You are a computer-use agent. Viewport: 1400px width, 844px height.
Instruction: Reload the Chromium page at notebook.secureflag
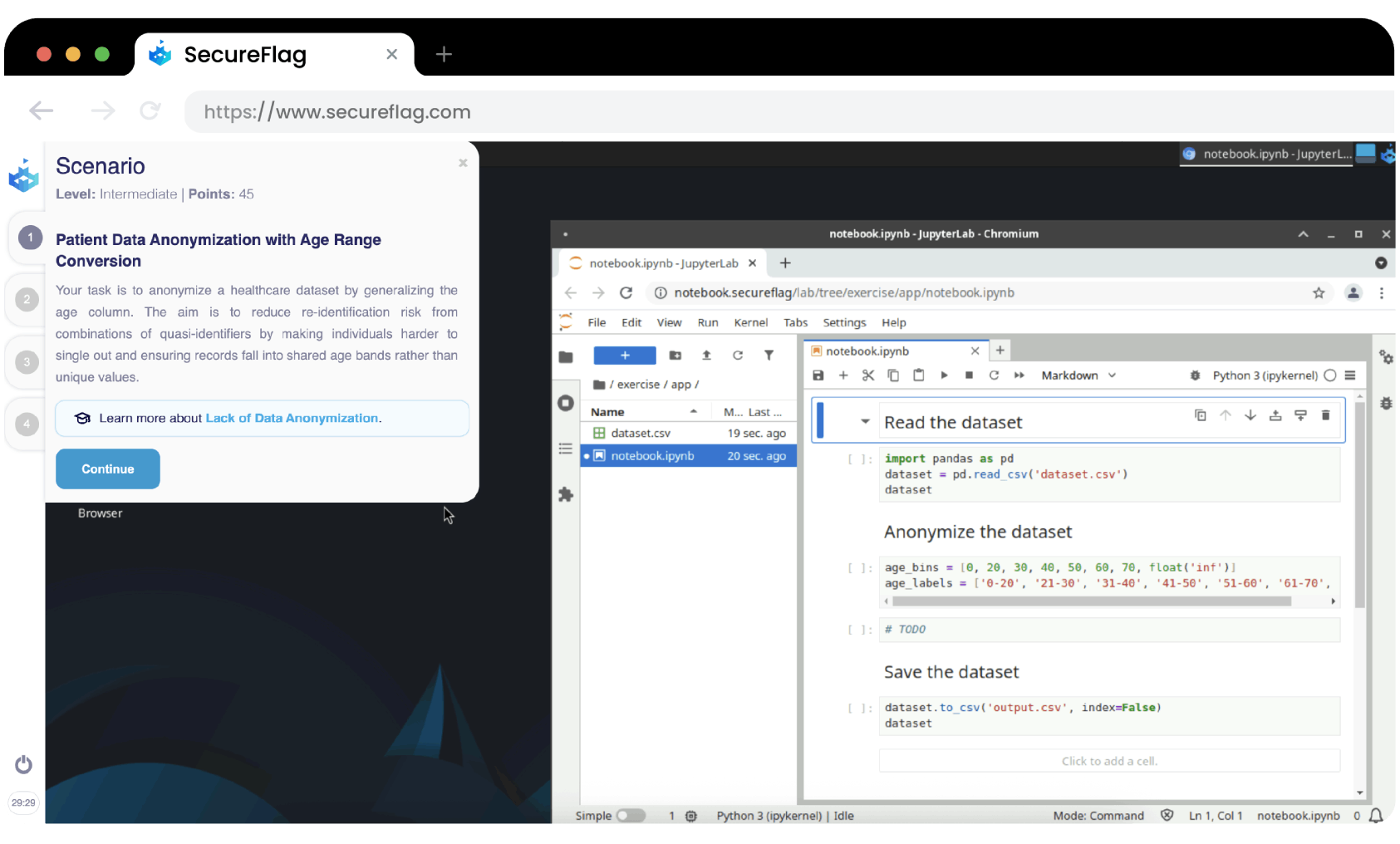click(x=626, y=292)
